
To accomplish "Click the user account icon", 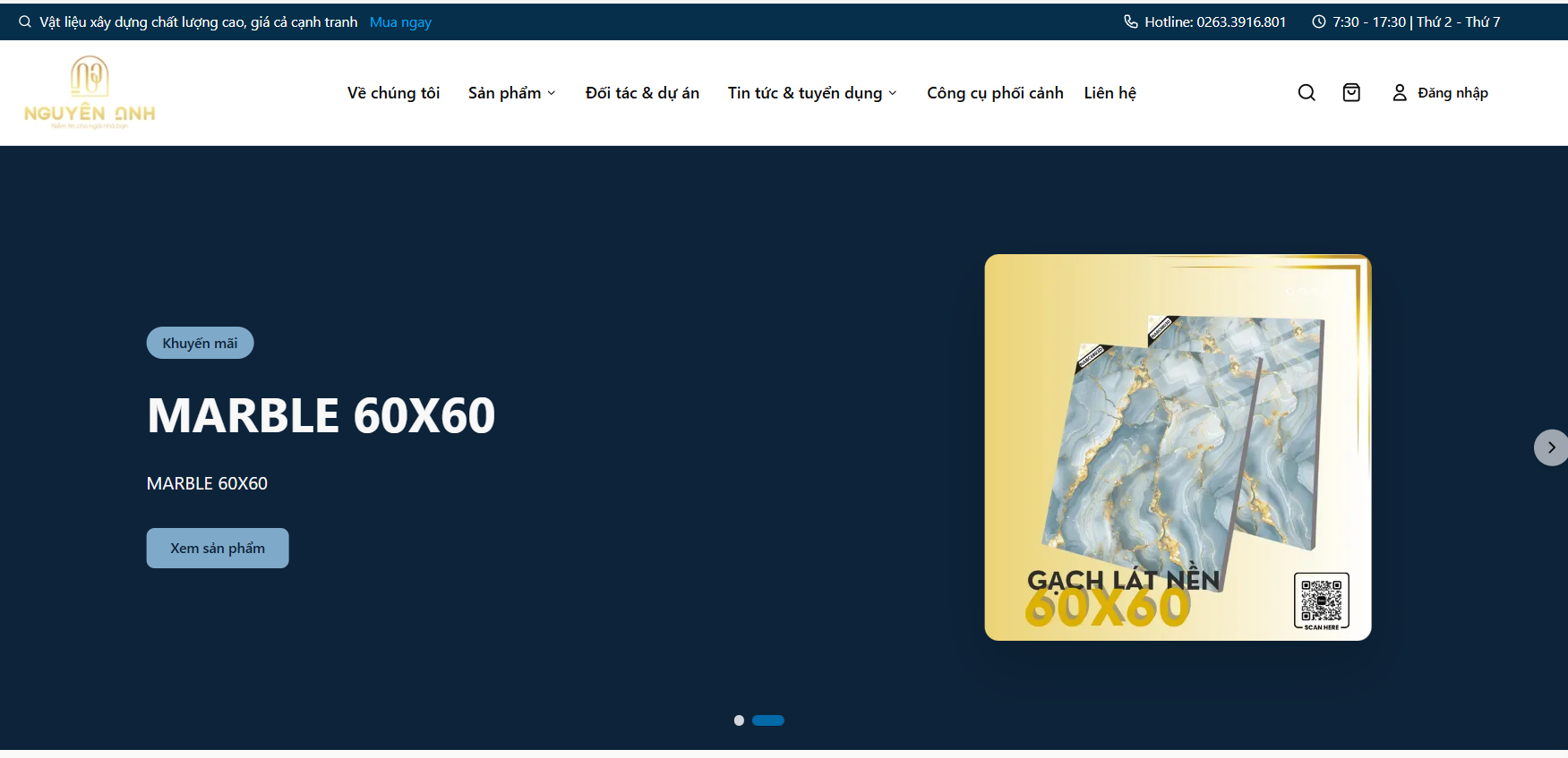I will 1399,93.
